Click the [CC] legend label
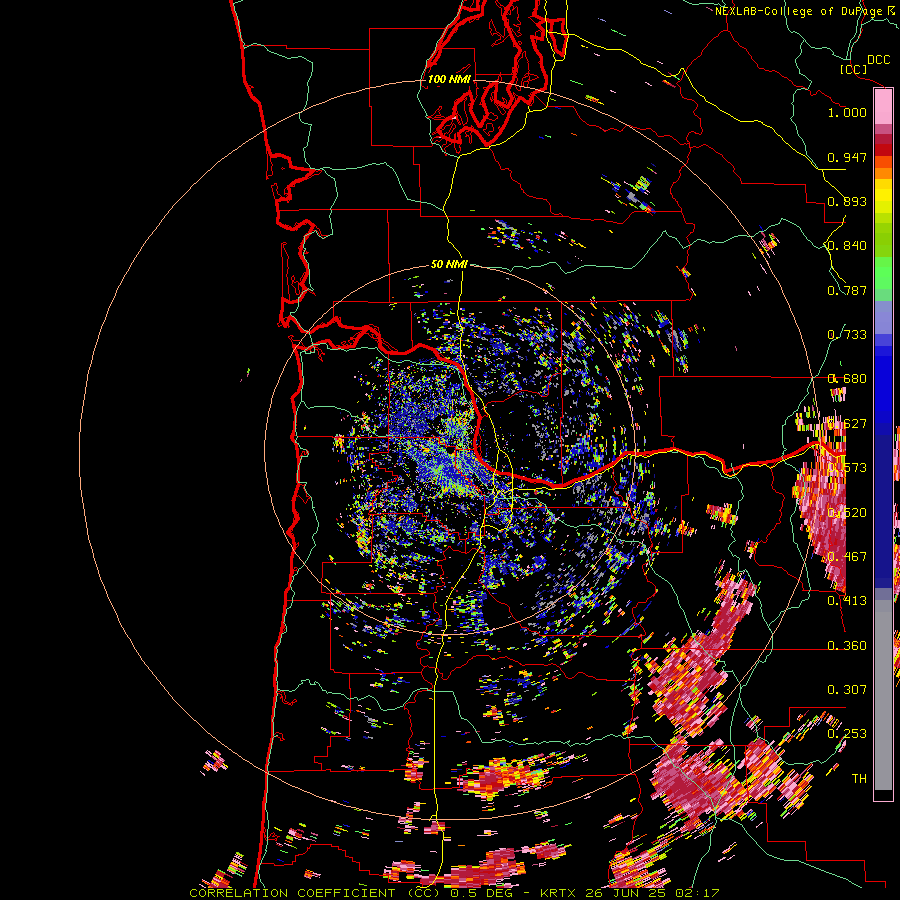This screenshot has height=900, width=900. (x=853, y=69)
